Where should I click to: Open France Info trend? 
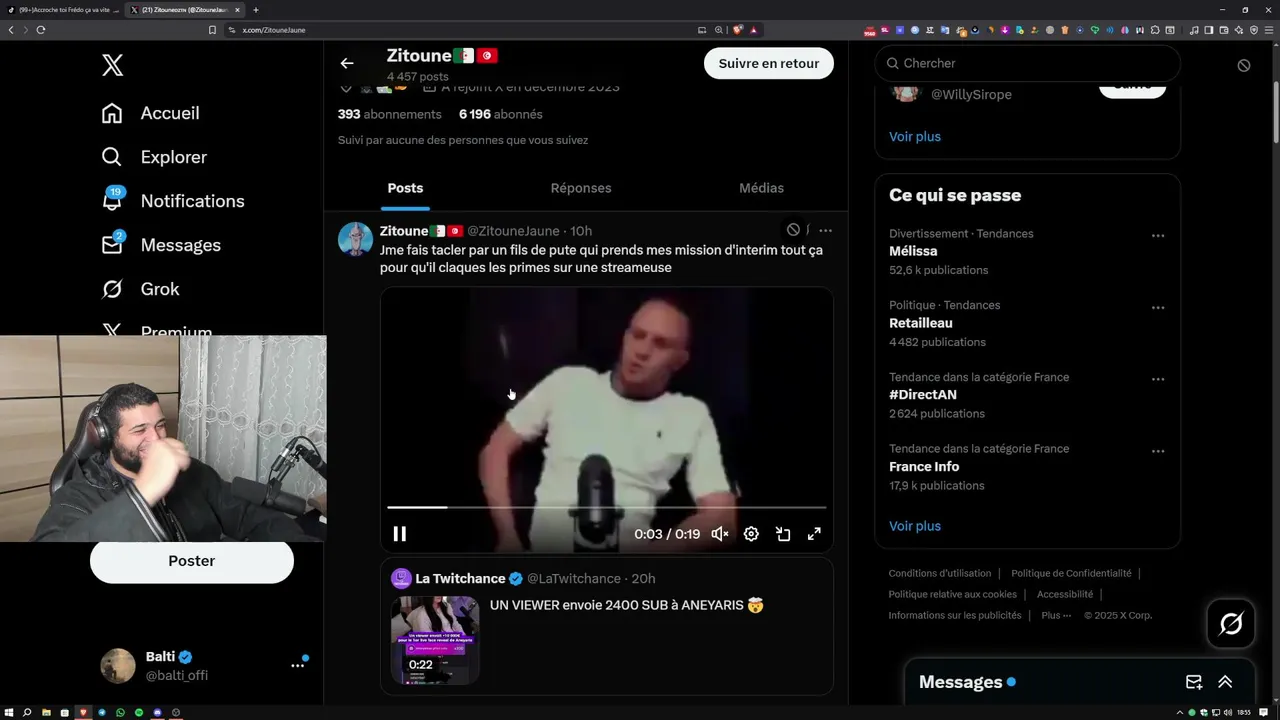(x=924, y=467)
